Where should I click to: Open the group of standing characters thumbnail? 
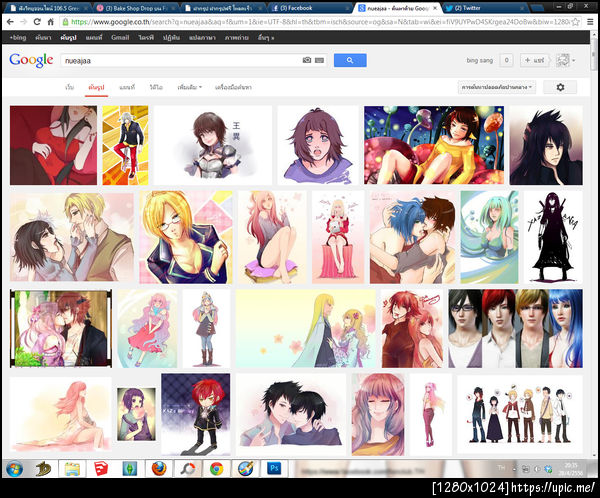pos(520,415)
